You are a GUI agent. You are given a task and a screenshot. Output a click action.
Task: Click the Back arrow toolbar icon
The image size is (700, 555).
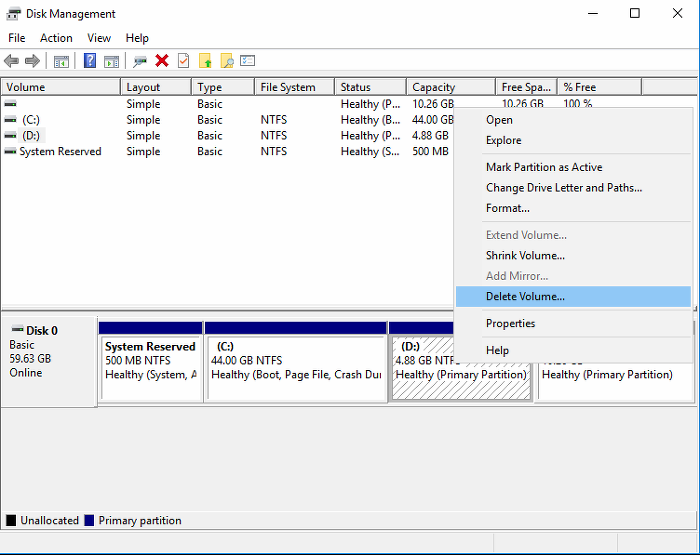pyautogui.click(x=11, y=61)
